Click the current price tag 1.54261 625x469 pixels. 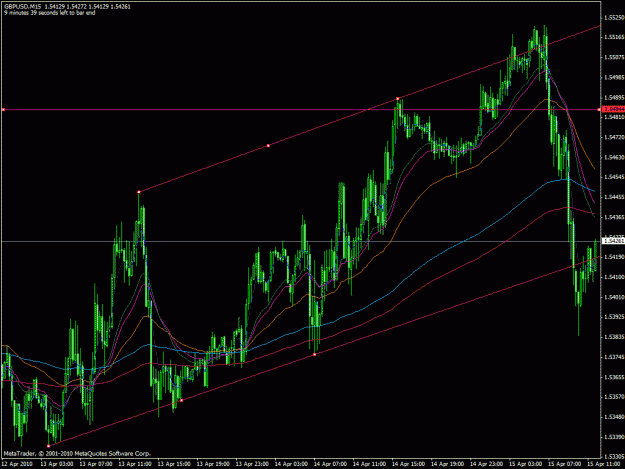[x=614, y=241]
